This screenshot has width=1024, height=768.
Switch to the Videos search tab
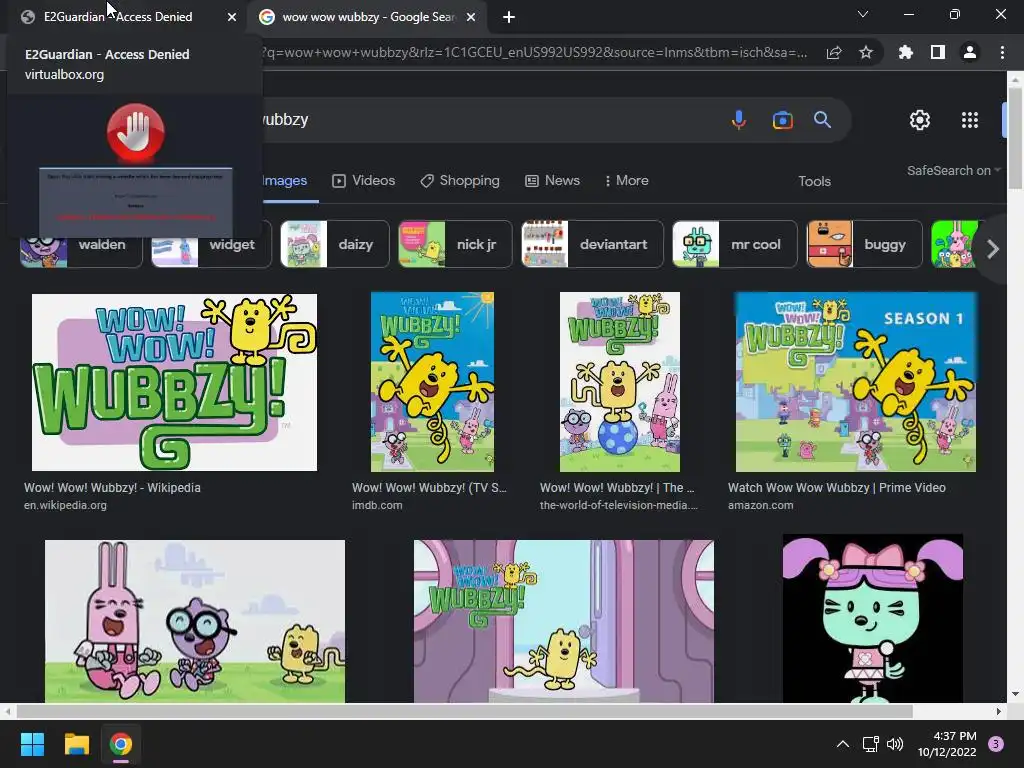click(364, 181)
